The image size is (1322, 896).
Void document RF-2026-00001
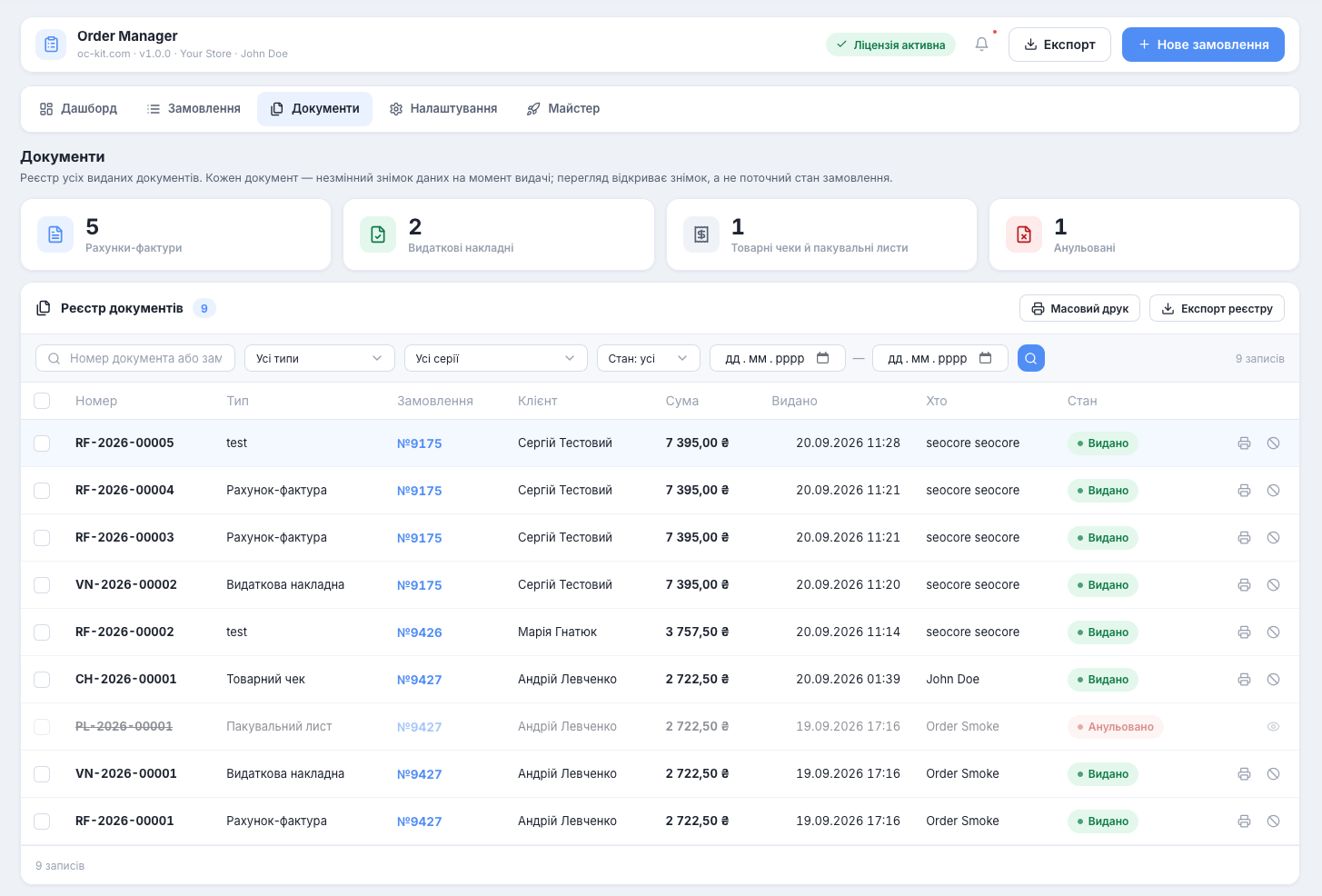click(x=1273, y=821)
